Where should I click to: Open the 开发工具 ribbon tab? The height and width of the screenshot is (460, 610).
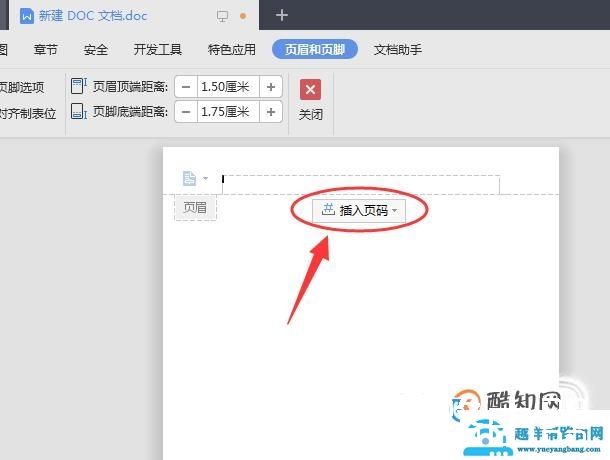point(158,49)
